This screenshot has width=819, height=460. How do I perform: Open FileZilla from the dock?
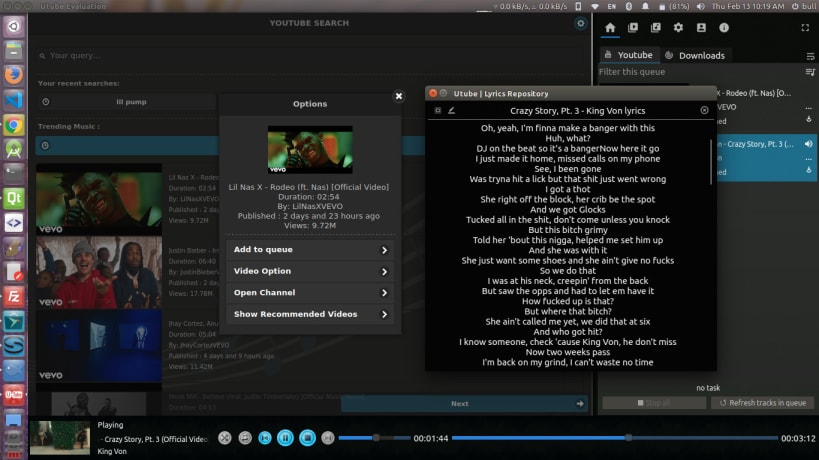tap(14, 297)
